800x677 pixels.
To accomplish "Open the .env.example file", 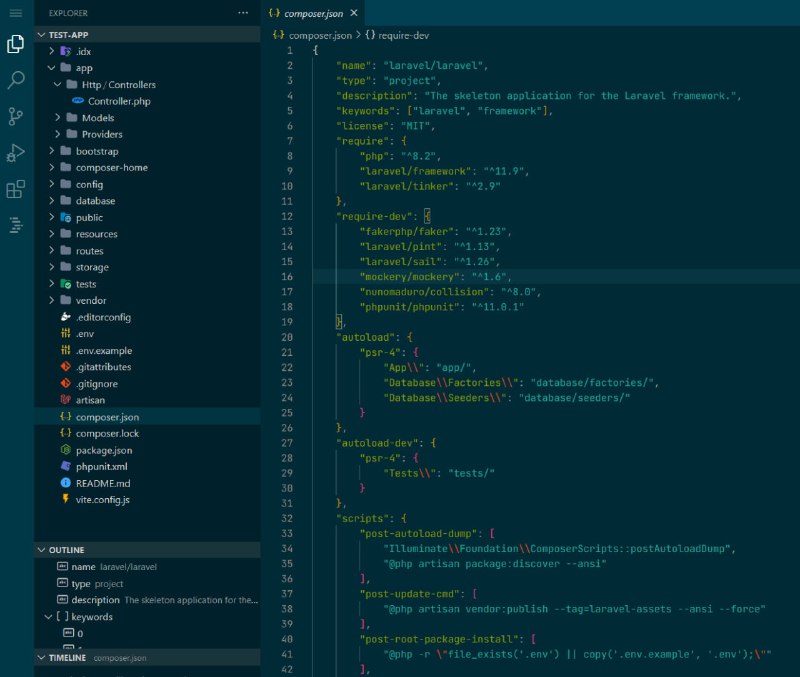I will tap(147, 350).
